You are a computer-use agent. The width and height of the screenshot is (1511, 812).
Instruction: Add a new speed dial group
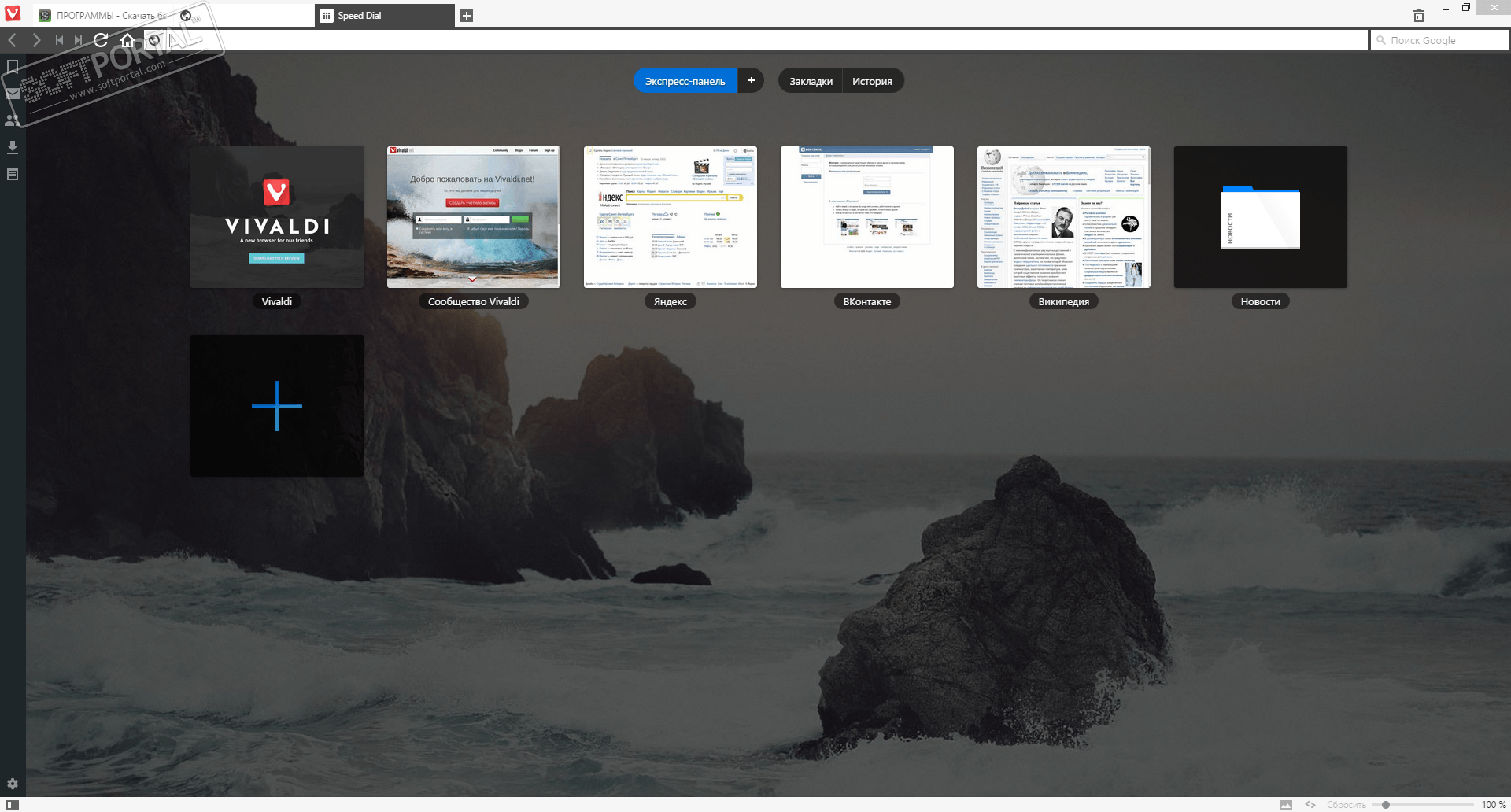tap(751, 81)
